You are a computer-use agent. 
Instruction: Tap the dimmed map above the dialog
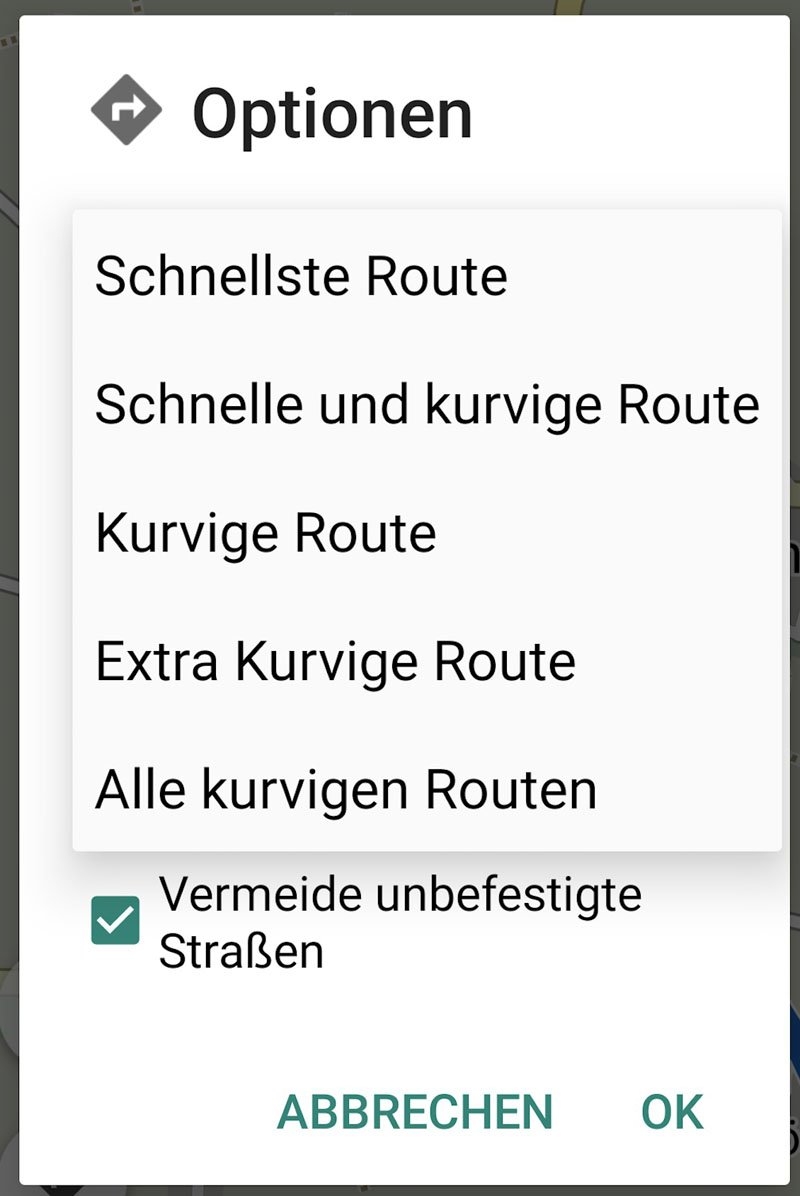300,7
